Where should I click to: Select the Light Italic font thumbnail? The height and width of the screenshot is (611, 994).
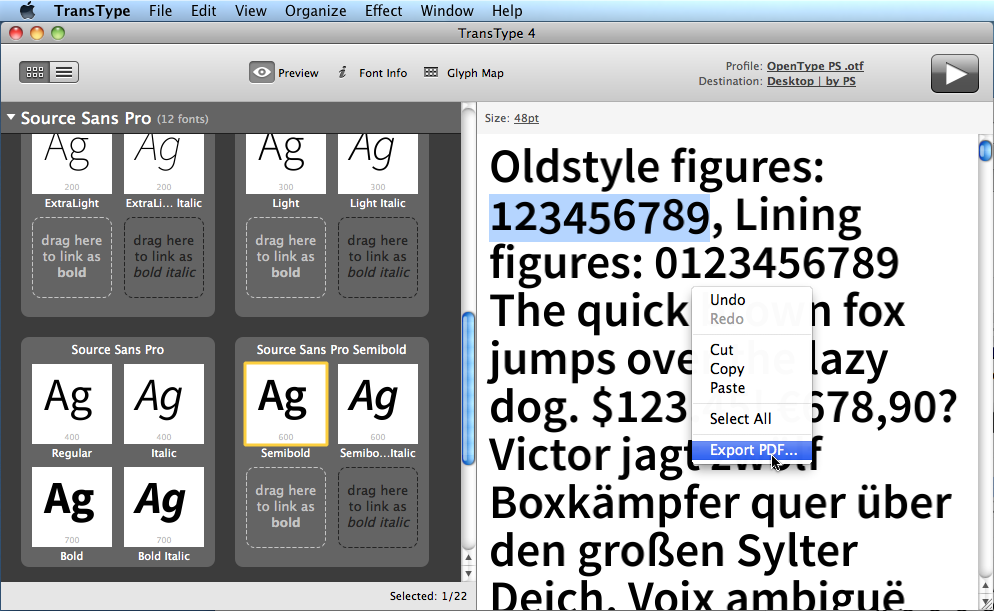coord(378,163)
